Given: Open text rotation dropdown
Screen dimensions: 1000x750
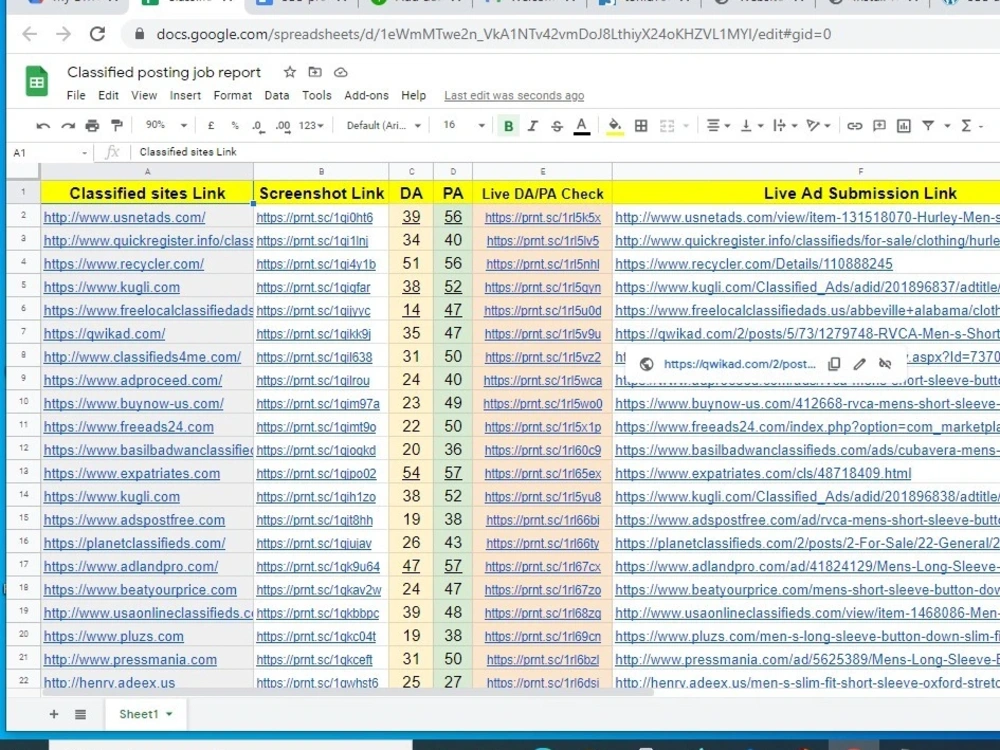Looking at the screenshot, I should pos(818,126).
